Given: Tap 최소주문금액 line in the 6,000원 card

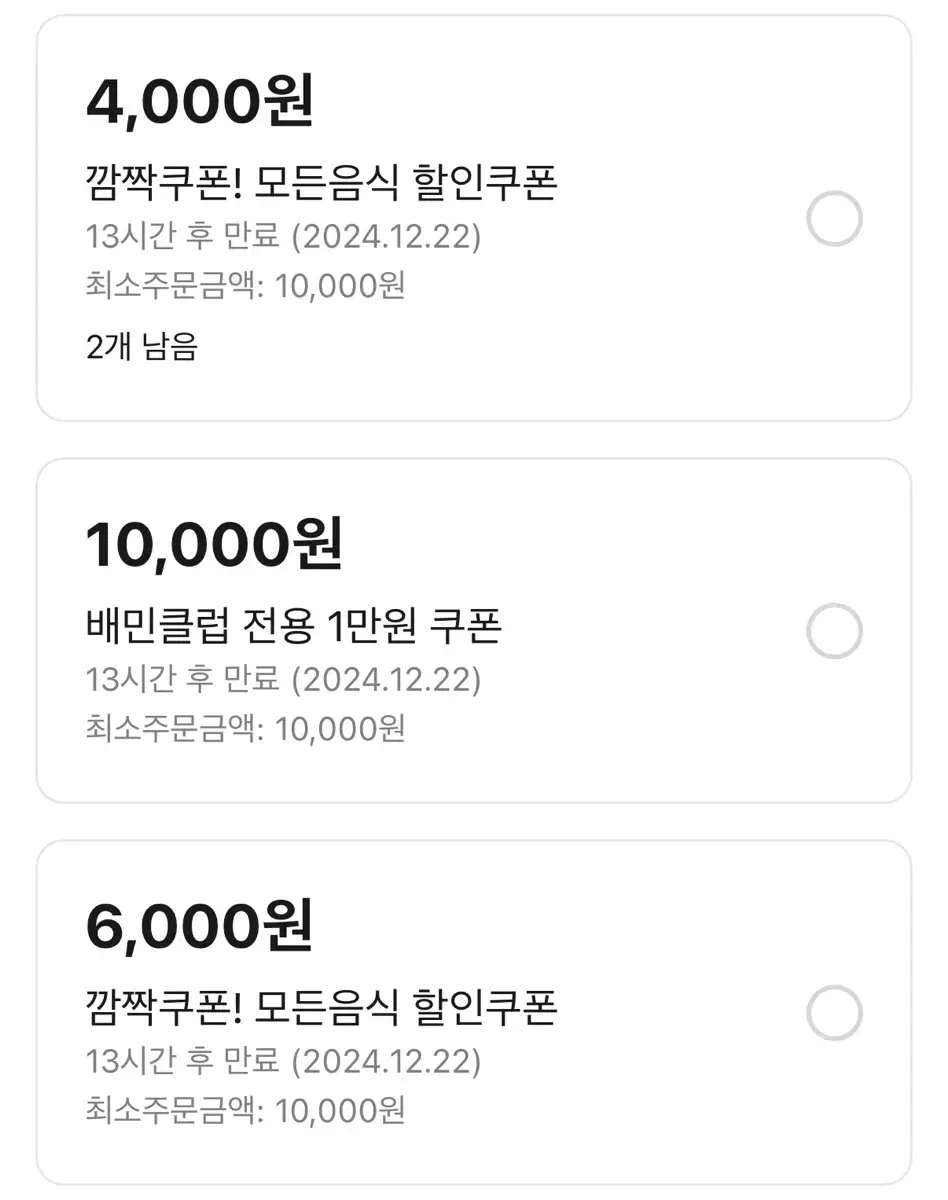Looking at the screenshot, I should pyautogui.click(x=245, y=1109).
